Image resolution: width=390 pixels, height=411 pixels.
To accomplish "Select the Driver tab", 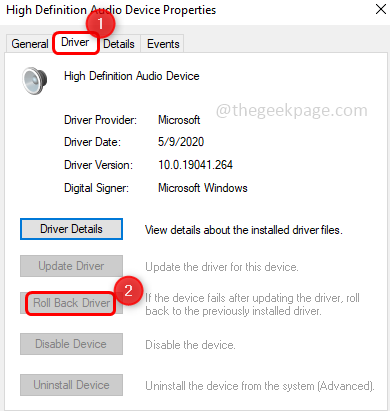I will 75,42.
